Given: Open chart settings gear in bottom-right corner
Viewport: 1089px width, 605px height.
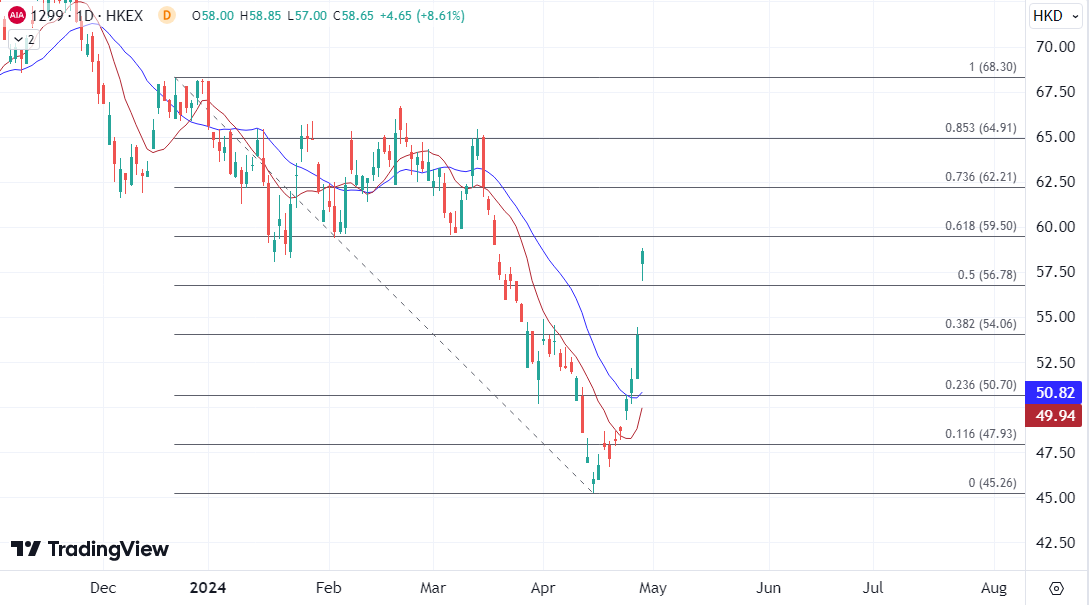Looking at the screenshot, I should point(1057,587).
